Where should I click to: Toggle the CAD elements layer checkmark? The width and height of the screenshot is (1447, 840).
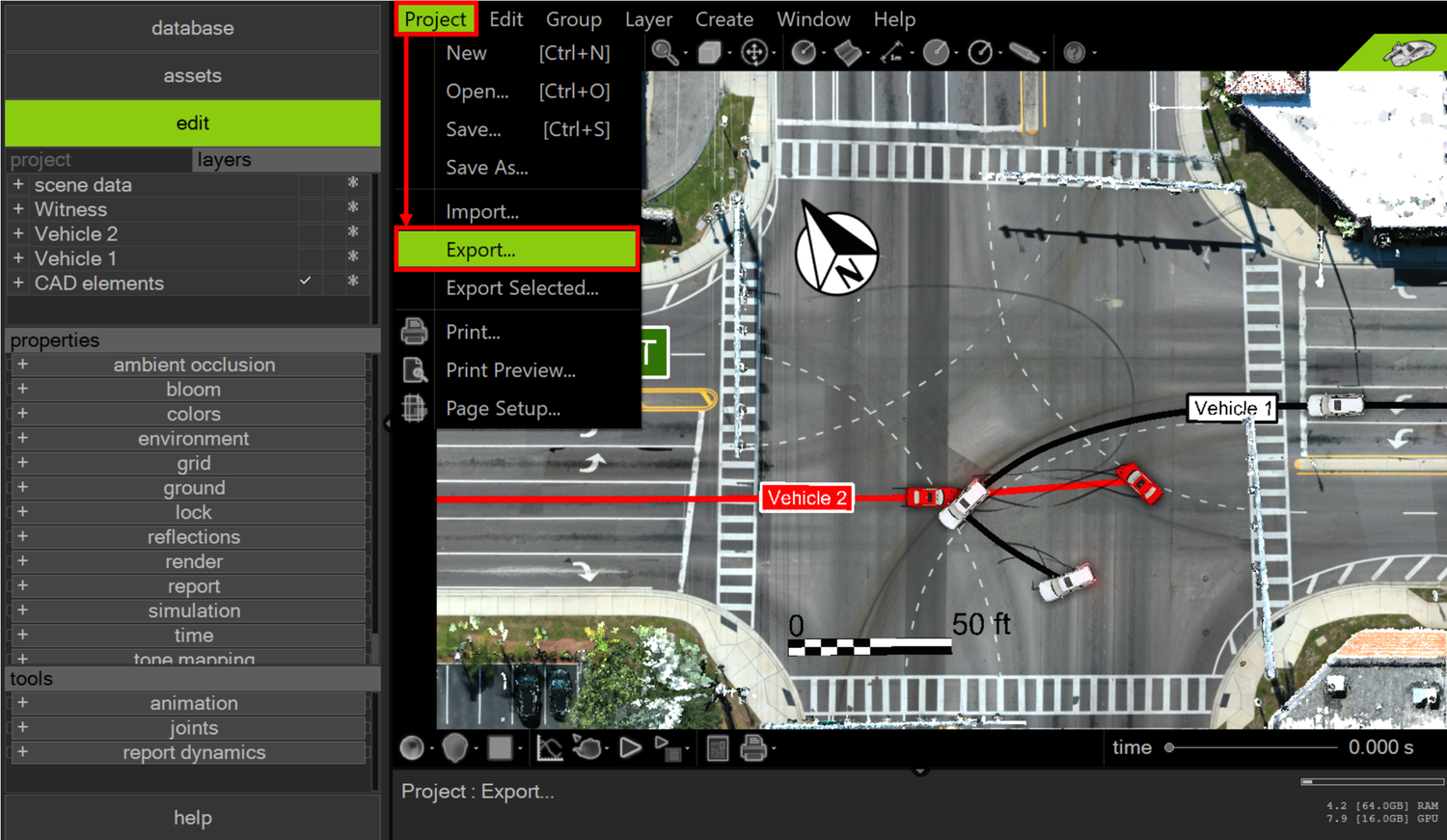click(x=305, y=281)
